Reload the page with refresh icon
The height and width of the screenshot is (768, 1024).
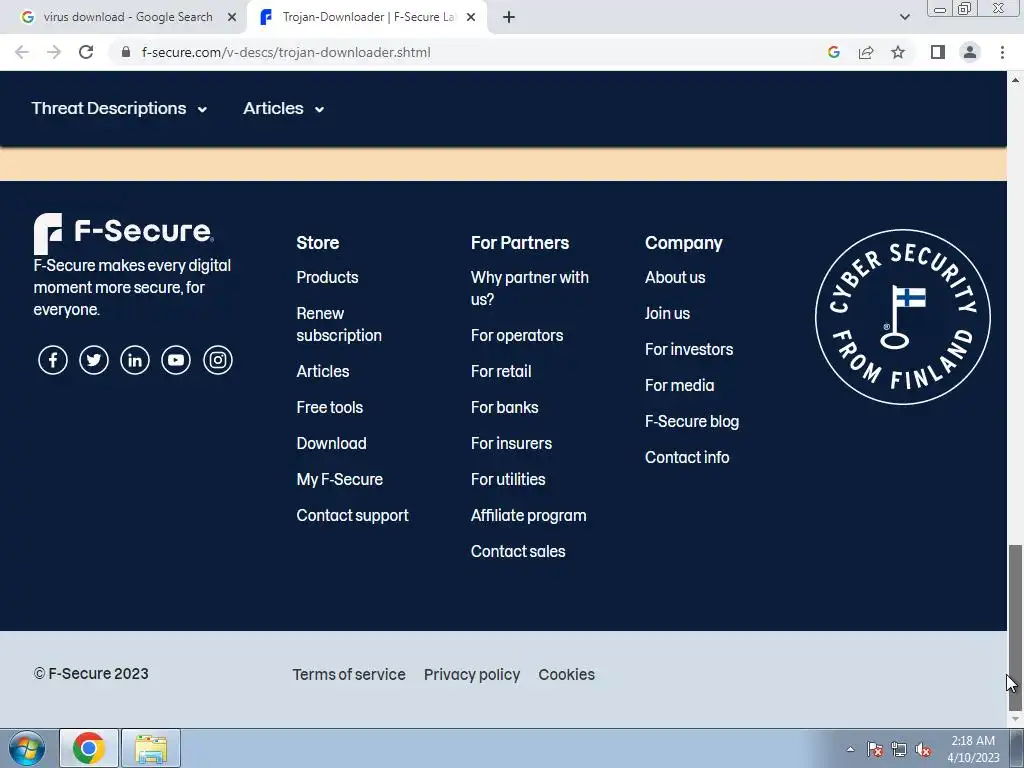[x=86, y=52]
